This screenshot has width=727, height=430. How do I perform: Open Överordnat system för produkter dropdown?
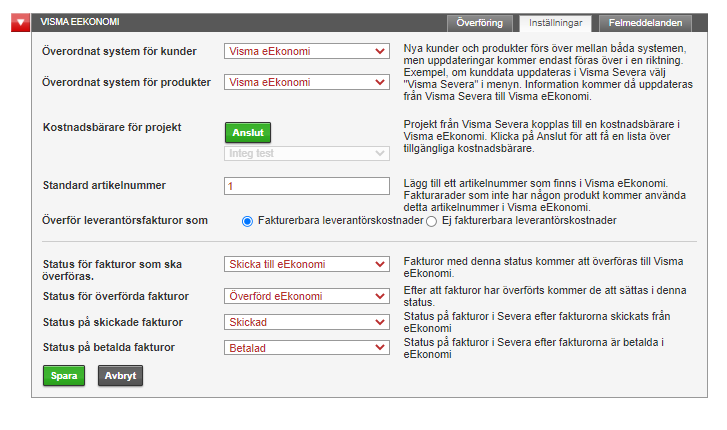[306, 82]
